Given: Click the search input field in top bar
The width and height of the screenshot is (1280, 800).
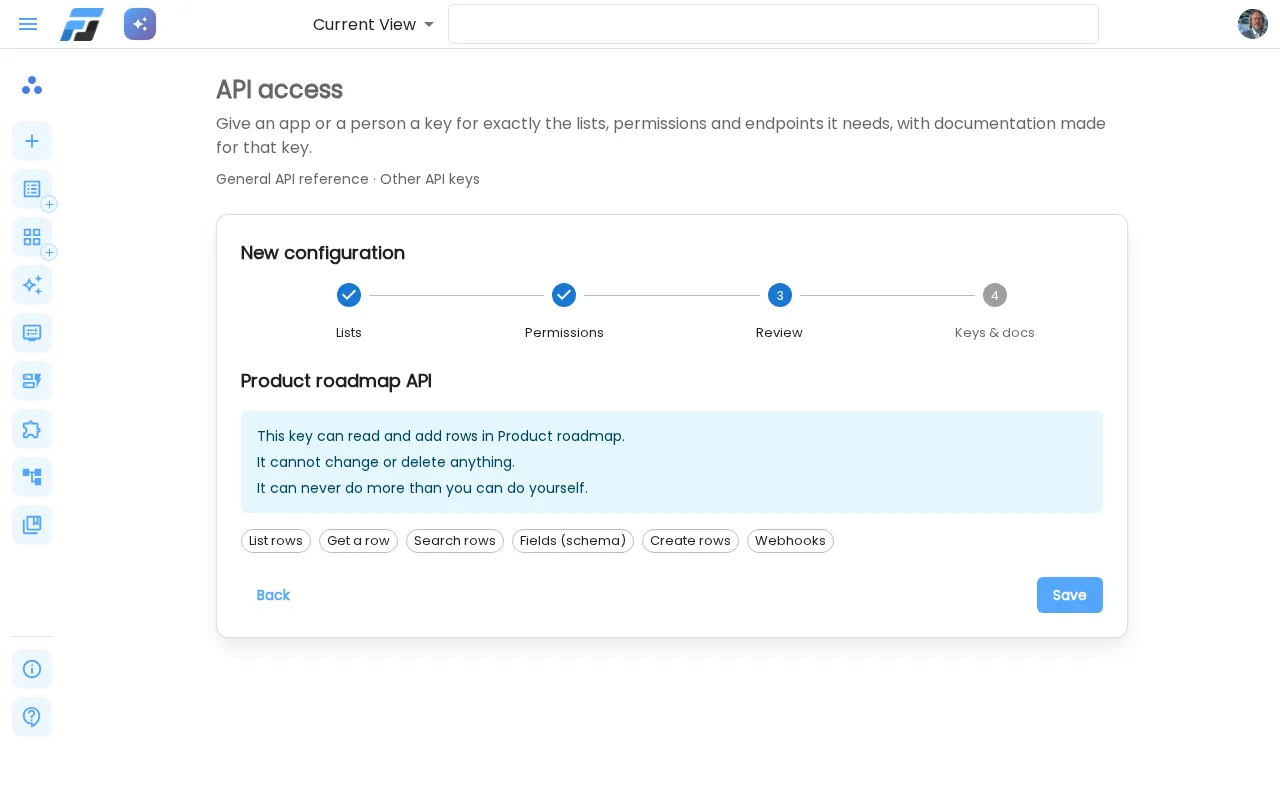Looking at the screenshot, I should point(773,24).
